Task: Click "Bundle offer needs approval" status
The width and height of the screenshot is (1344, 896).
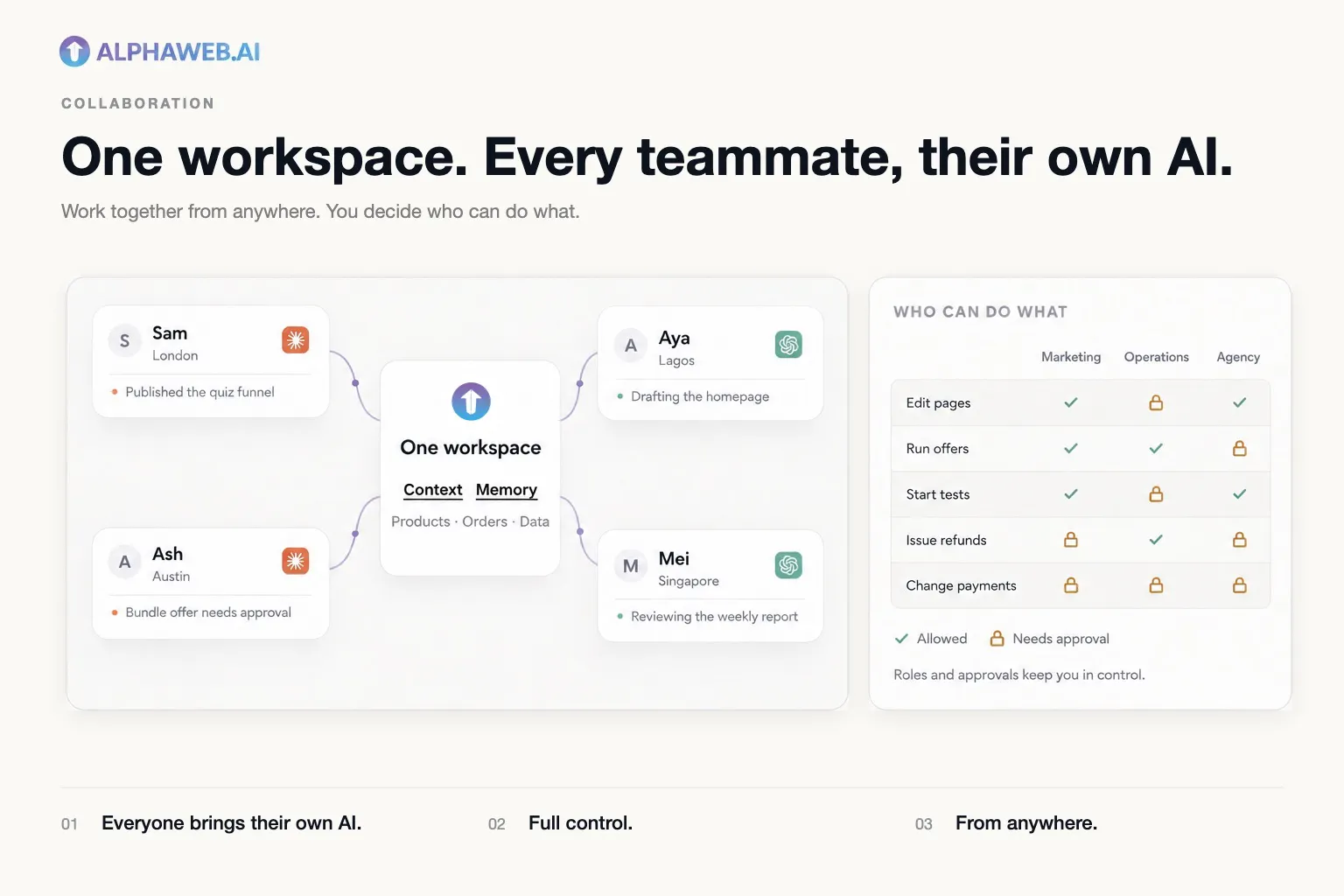Action: [x=208, y=612]
